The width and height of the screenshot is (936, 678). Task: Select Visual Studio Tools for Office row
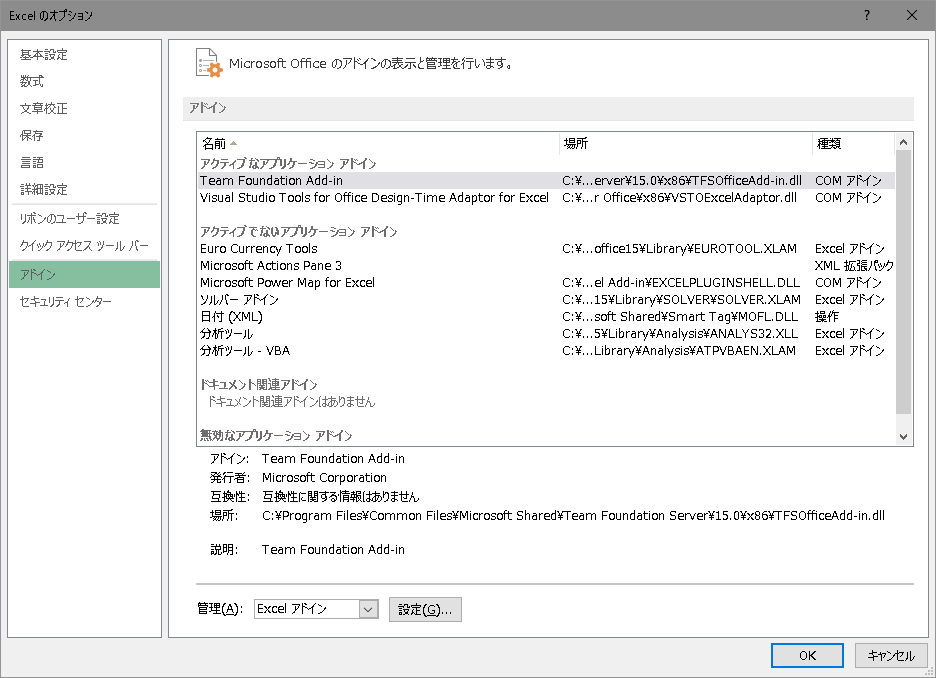[x=546, y=198]
